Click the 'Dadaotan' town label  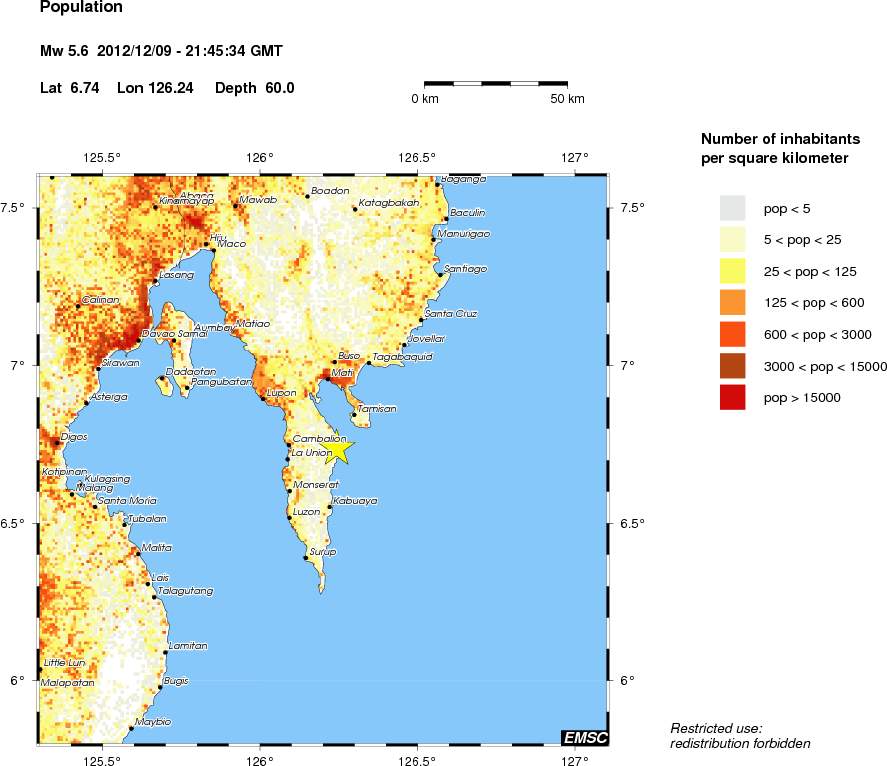point(191,372)
